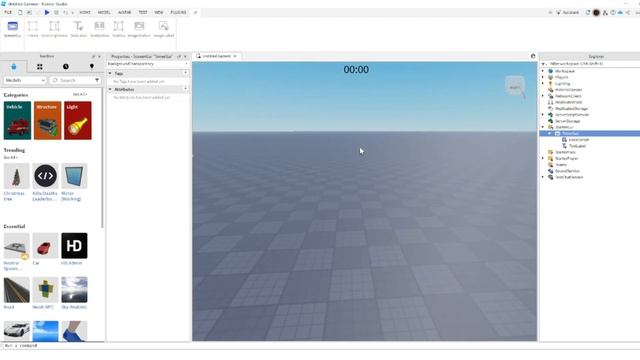The image size is (640, 360).
Task: Insert a TextLabel from the ribbon
Action: pyautogui.click(x=78, y=29)
